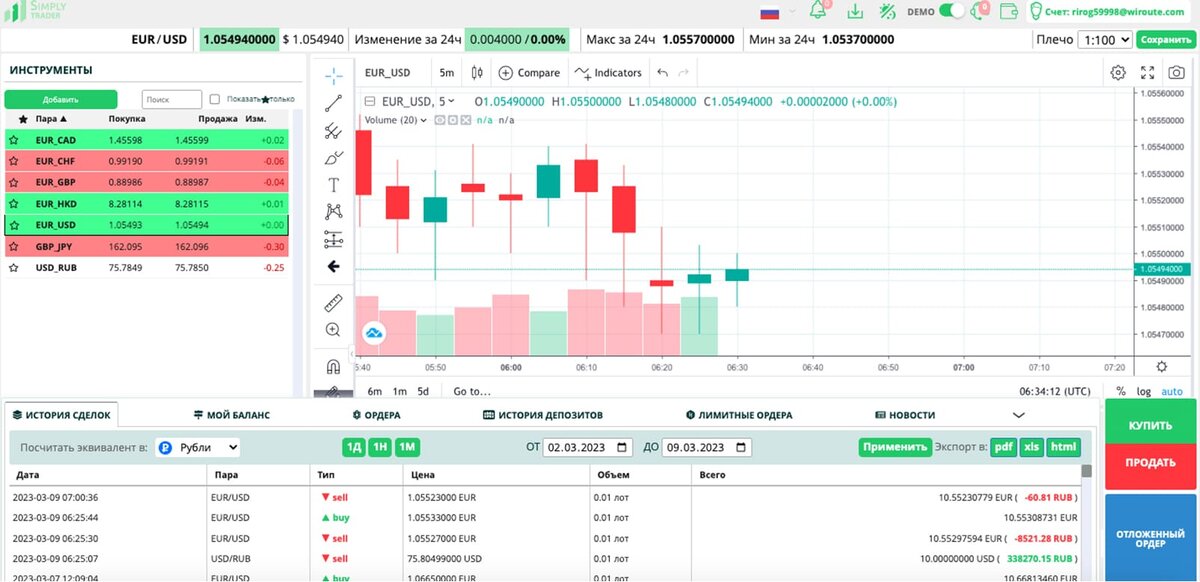The height and width of the screenshot is (582, 1200).
Task: Open the percent bonus icon
Action: point(886,12)
